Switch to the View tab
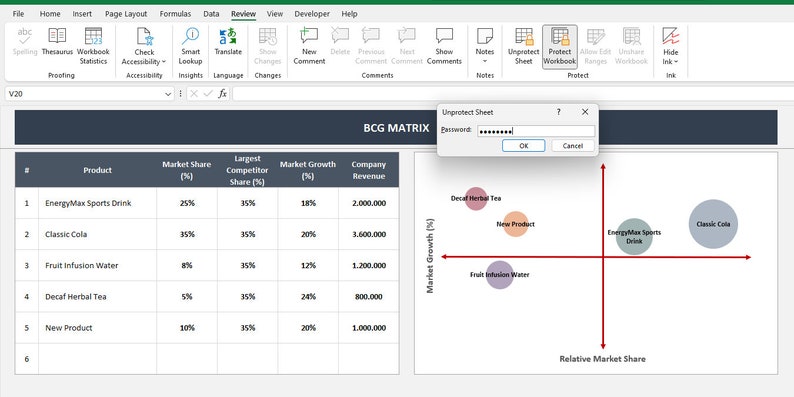 pos(275,14)
